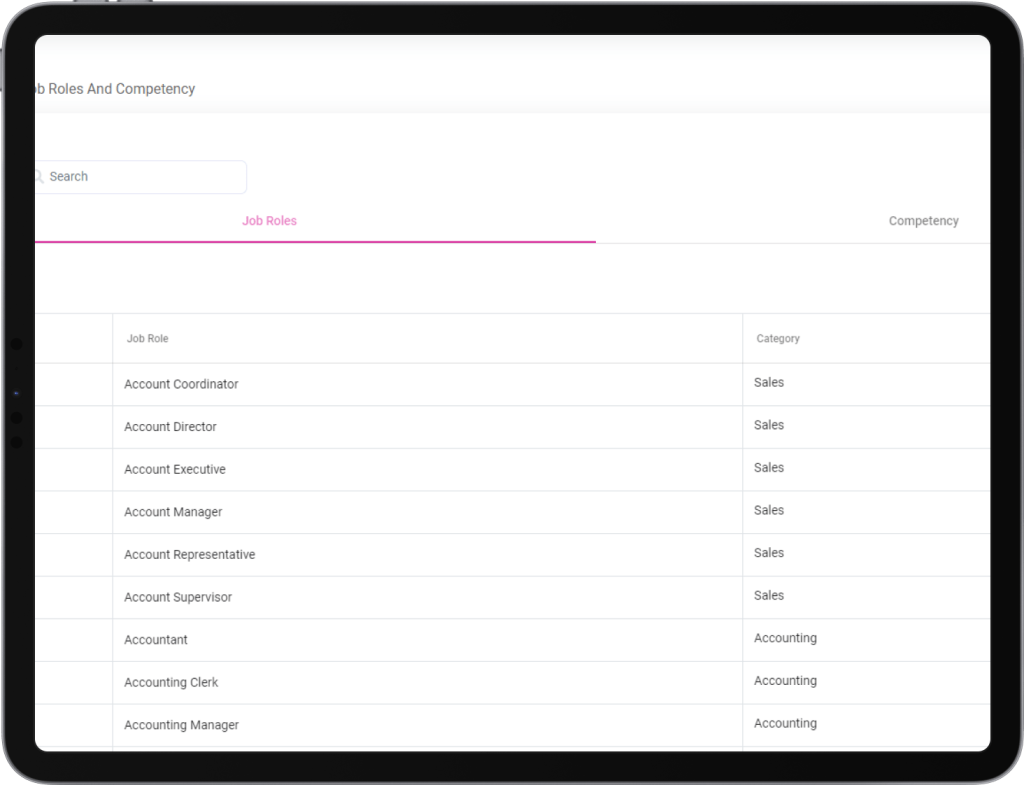Click Accounting category beside Accountant
The height and width of the screenshot is (785, 1024).
click(785, 638)
